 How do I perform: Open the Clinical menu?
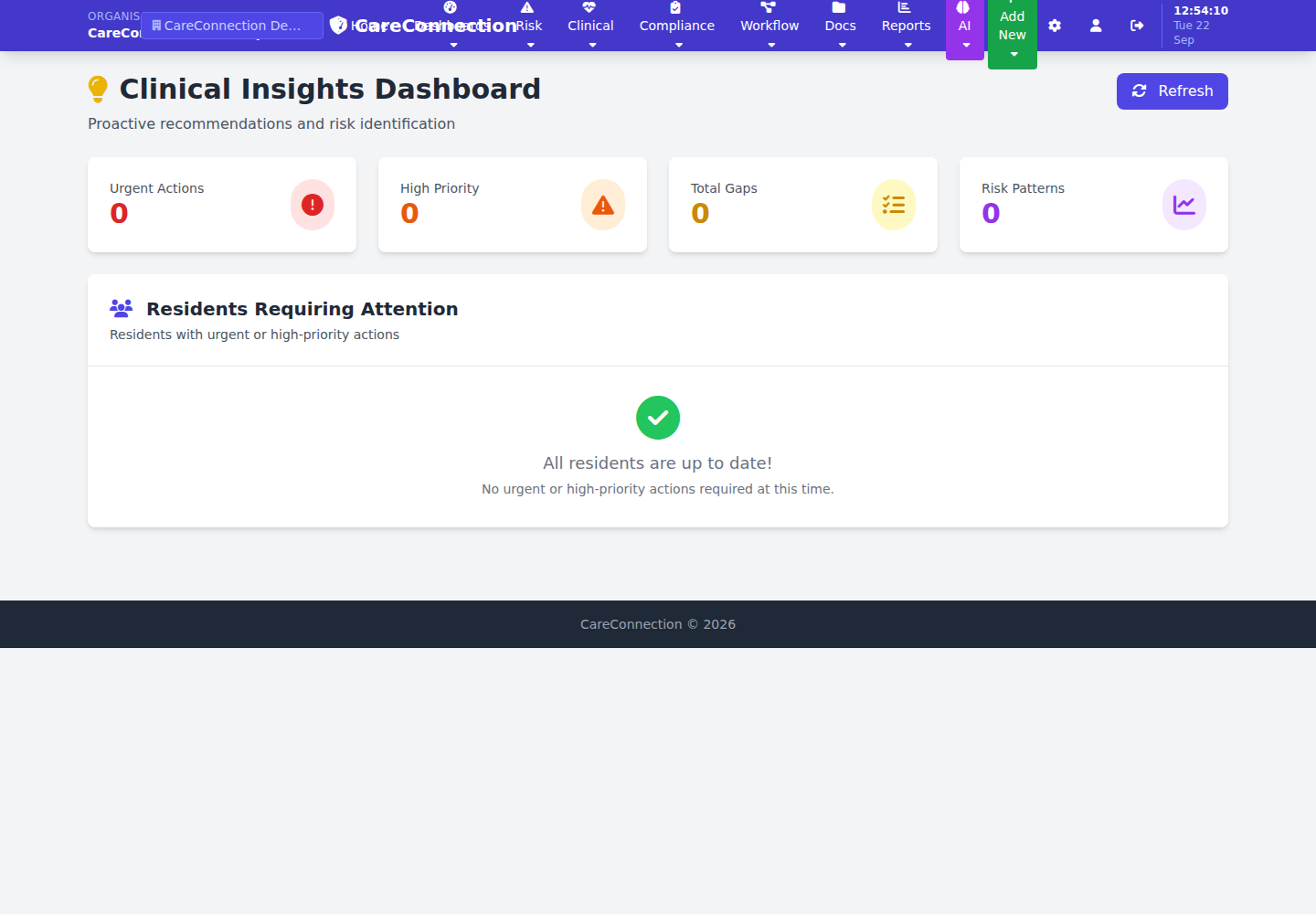click(590, 26)
